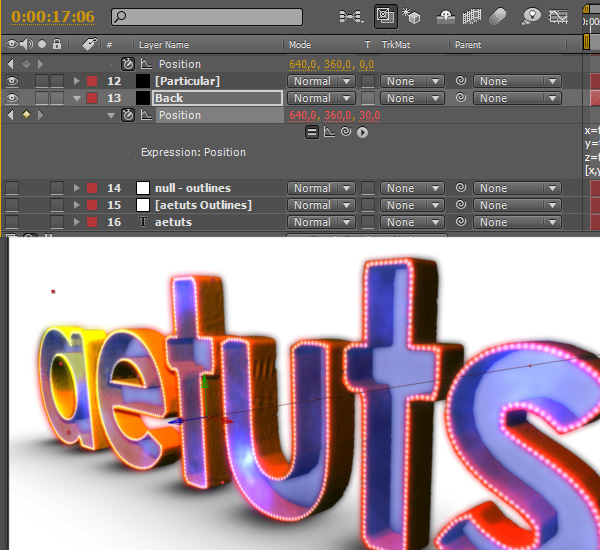The width and height of the screenshot is (600, 550).
Task: Click Mode column header
Action: point(300,44)
